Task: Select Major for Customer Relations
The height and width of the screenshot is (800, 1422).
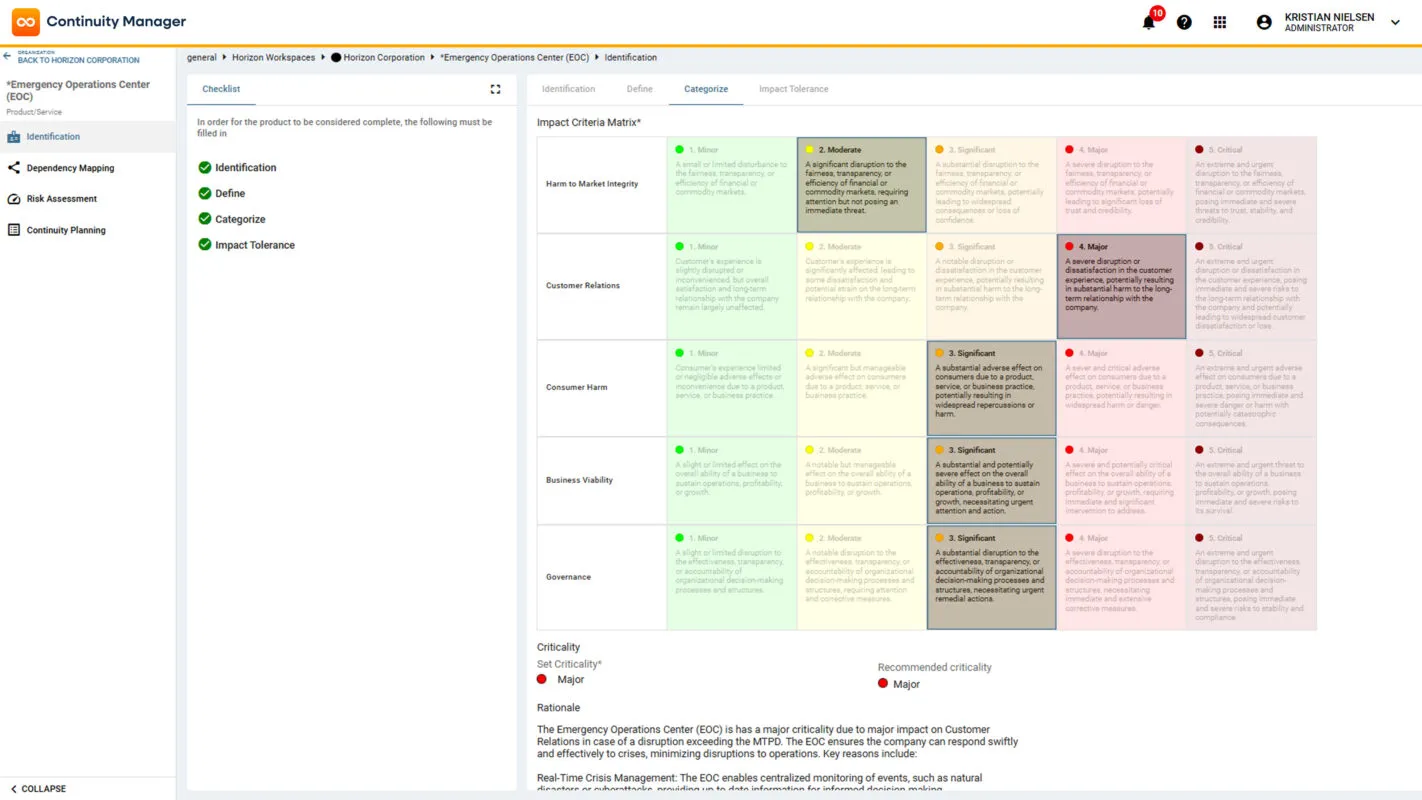Action: point(1122,287)
